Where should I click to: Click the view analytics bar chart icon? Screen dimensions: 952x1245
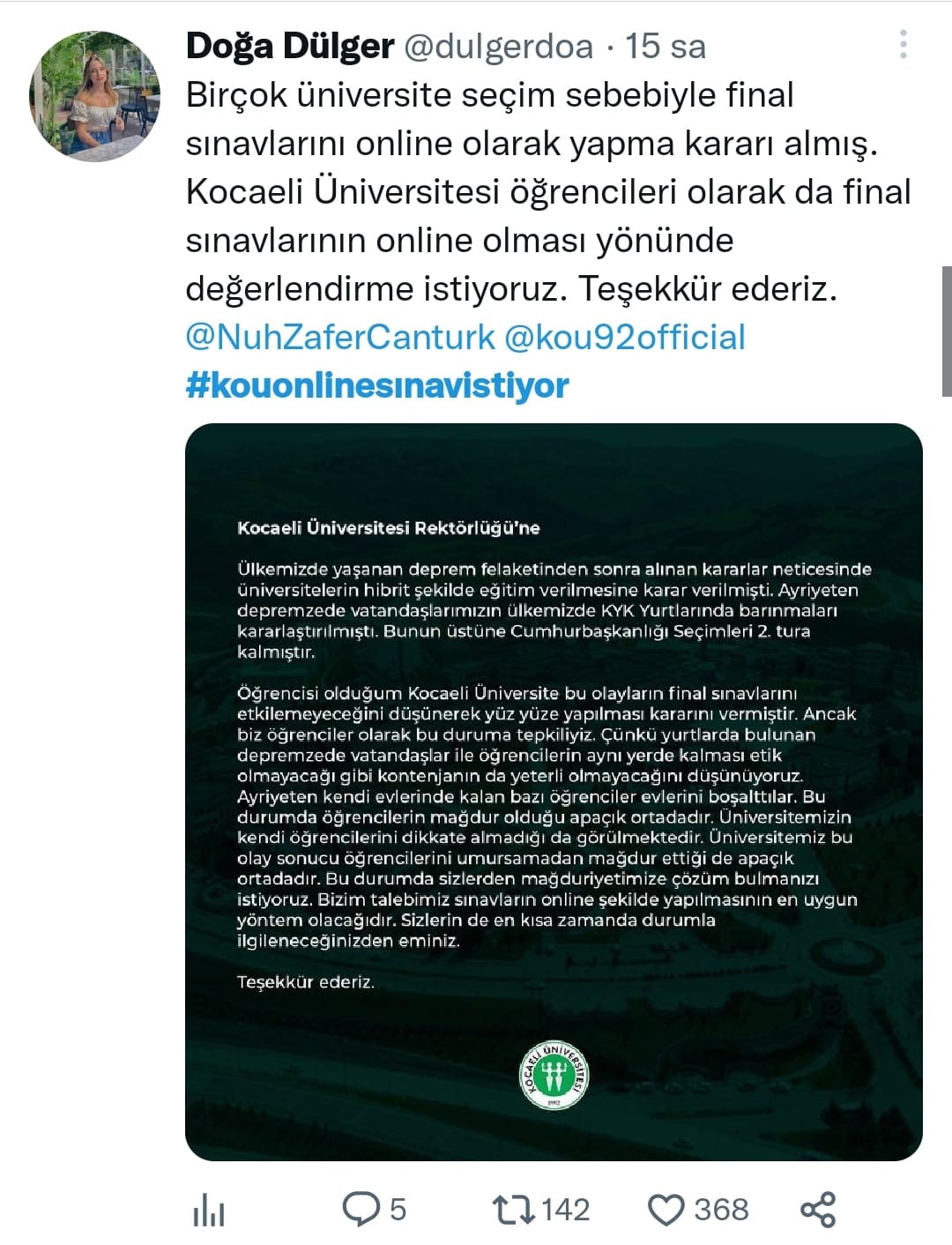pos(209,1210)
